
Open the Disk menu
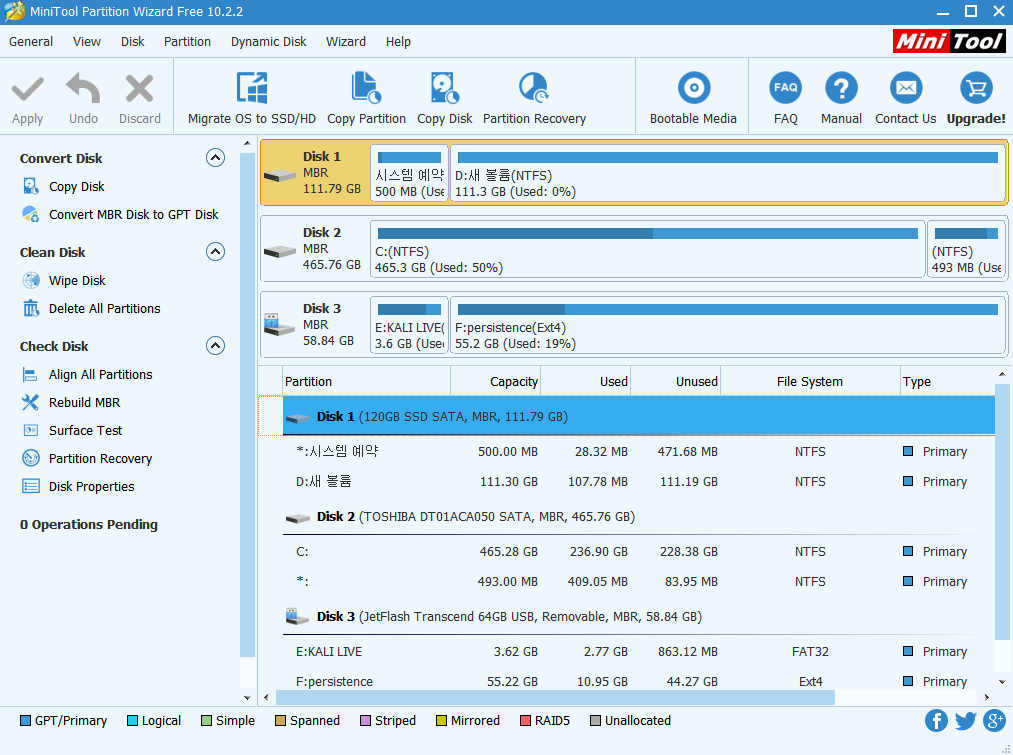(132, 41)
